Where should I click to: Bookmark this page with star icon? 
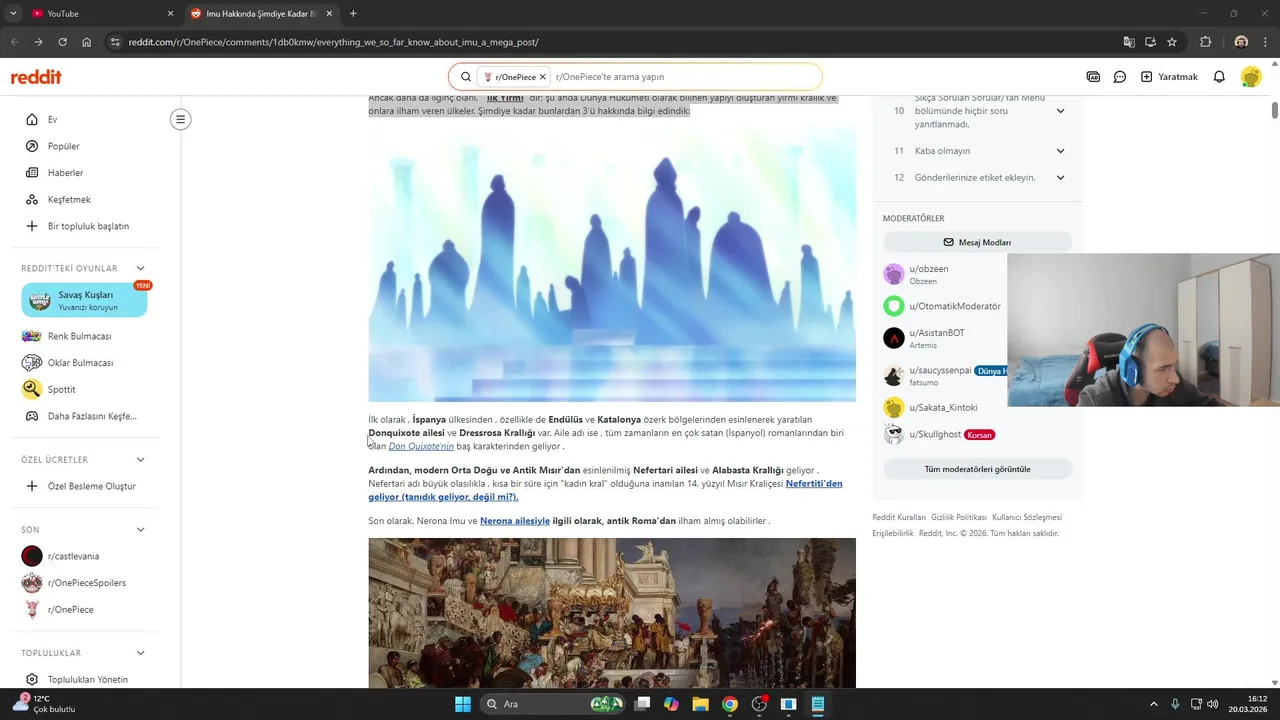tap(1172, 42)
